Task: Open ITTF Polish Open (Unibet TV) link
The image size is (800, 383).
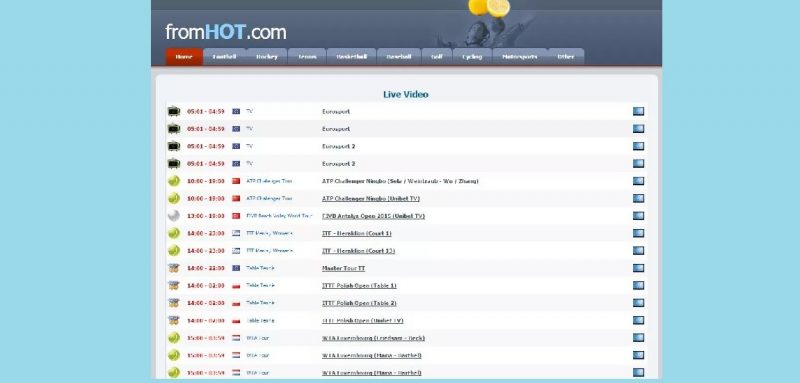Action: [x=362, y=320]
